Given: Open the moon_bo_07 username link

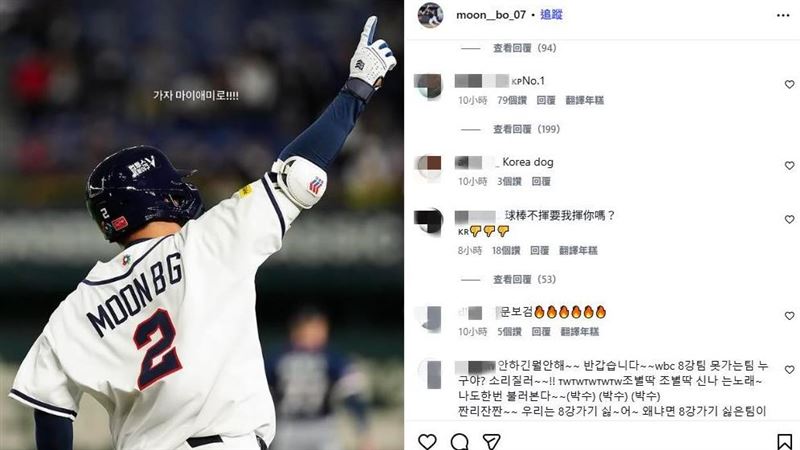Looking at the screenshot, I should (x=491, y=15).
